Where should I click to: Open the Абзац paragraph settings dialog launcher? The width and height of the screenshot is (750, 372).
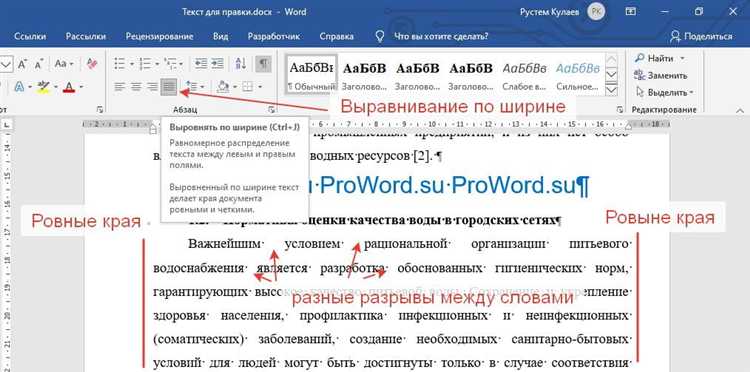tap(272, 109)
